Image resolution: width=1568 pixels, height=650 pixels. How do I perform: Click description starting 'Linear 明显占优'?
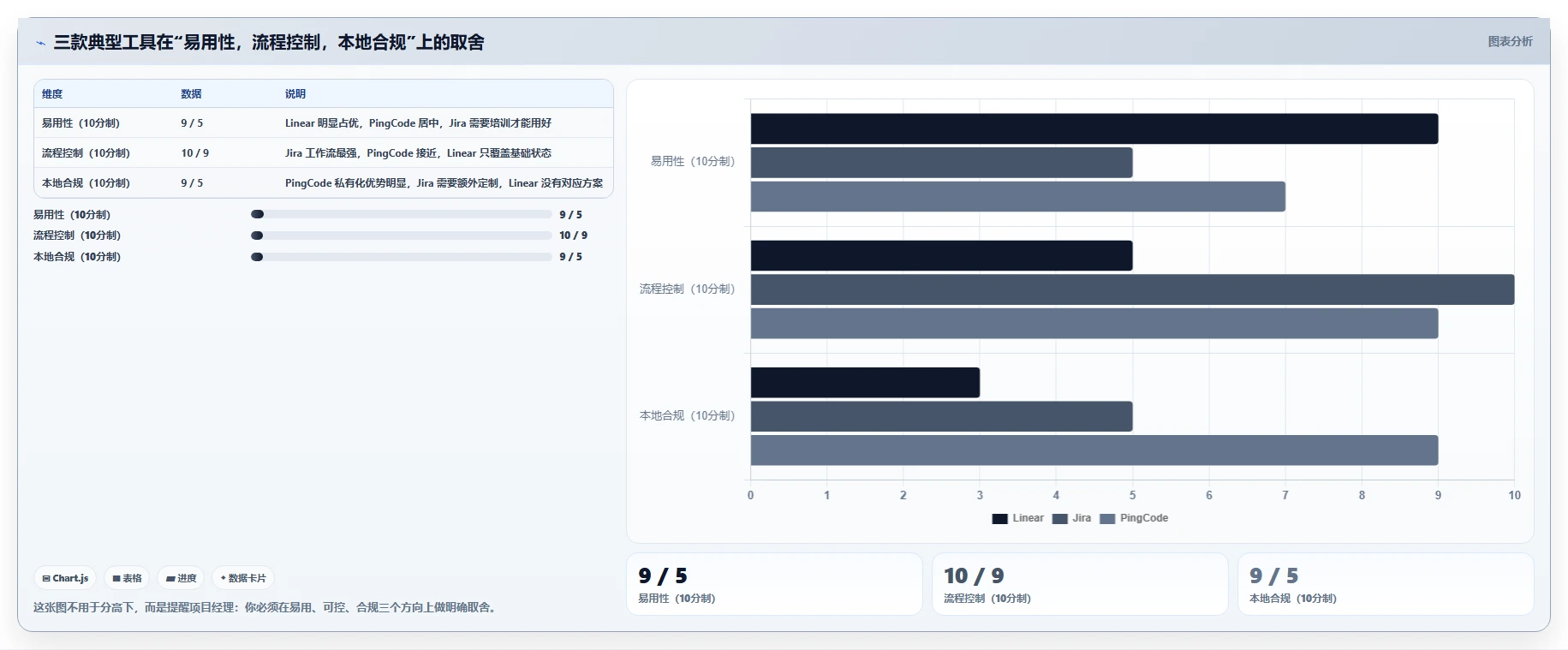pyautogui.click(x=418, y=123)
